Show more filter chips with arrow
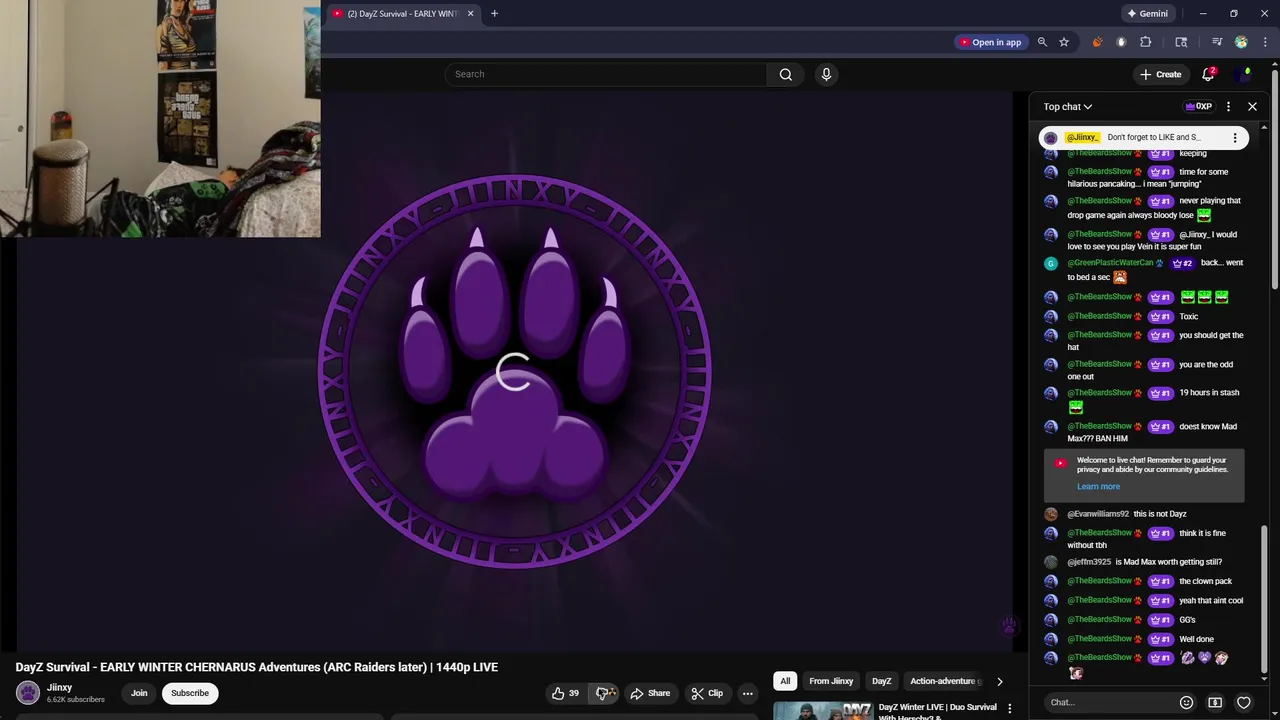 click(x=999, y=681)
